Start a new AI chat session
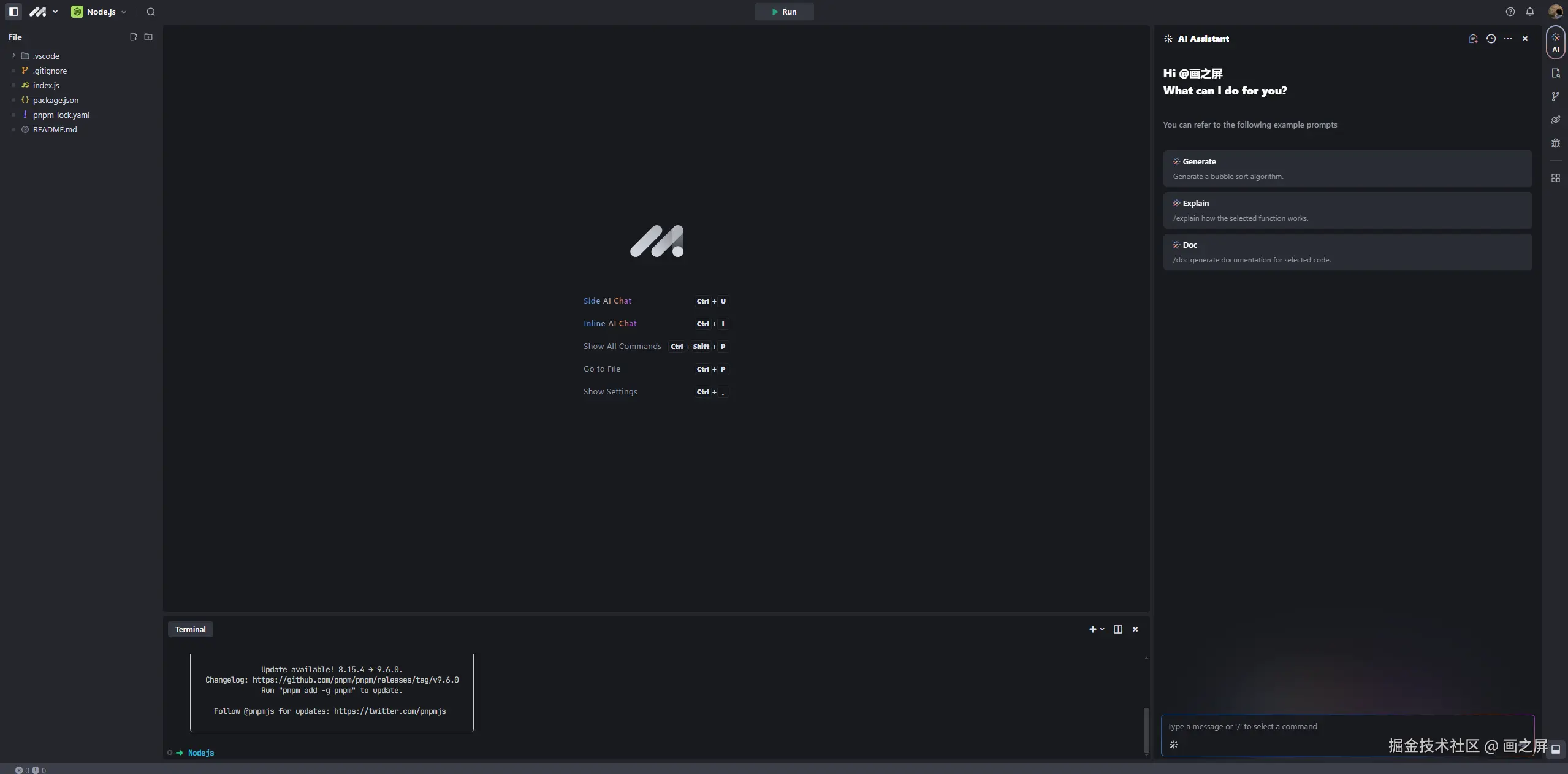Image resolution: width=1568 pixels, height=774 pixels. pos(1473,39)
